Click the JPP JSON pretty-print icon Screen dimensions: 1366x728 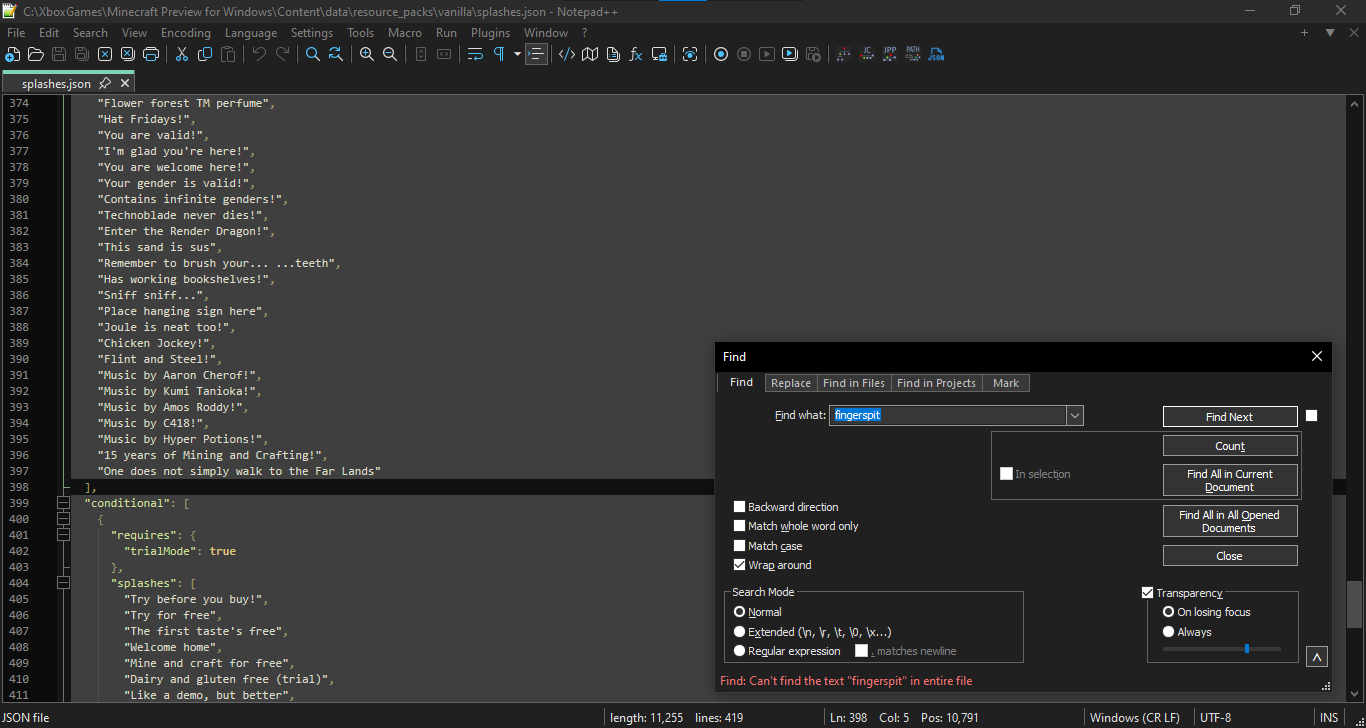pyautogui.click(x=890, y=54)
